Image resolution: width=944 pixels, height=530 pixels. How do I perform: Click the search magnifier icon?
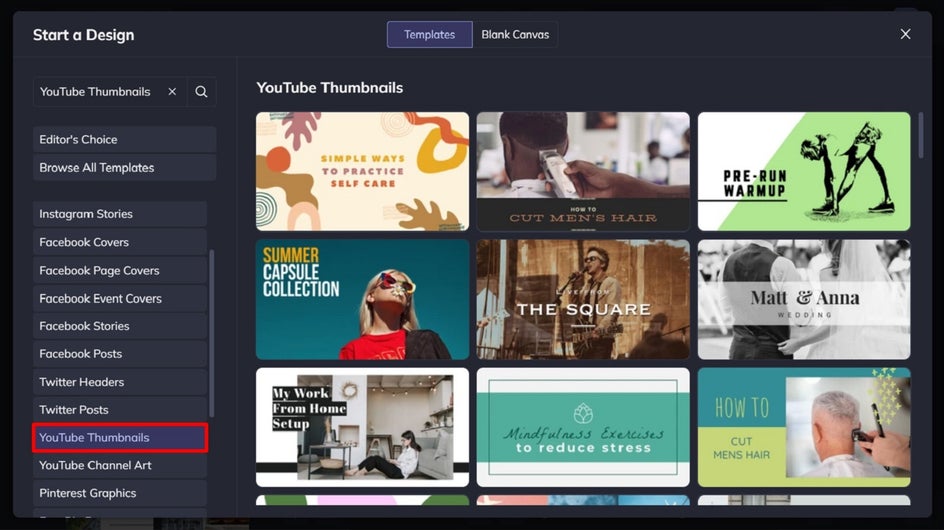(x=201, y=92)
